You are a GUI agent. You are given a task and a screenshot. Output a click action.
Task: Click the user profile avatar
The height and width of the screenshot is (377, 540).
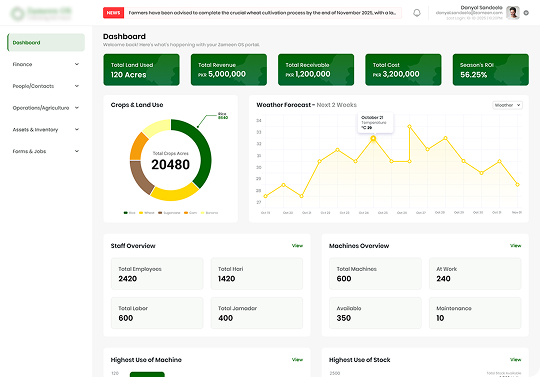(x=513, y=13)
